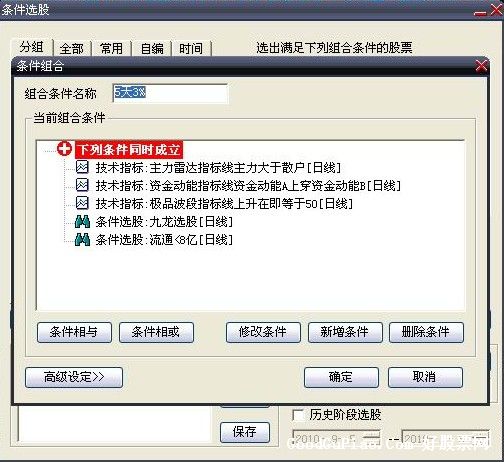Click the 条件相与 button
Screen dimensions: 504x462
click(74, 332)
